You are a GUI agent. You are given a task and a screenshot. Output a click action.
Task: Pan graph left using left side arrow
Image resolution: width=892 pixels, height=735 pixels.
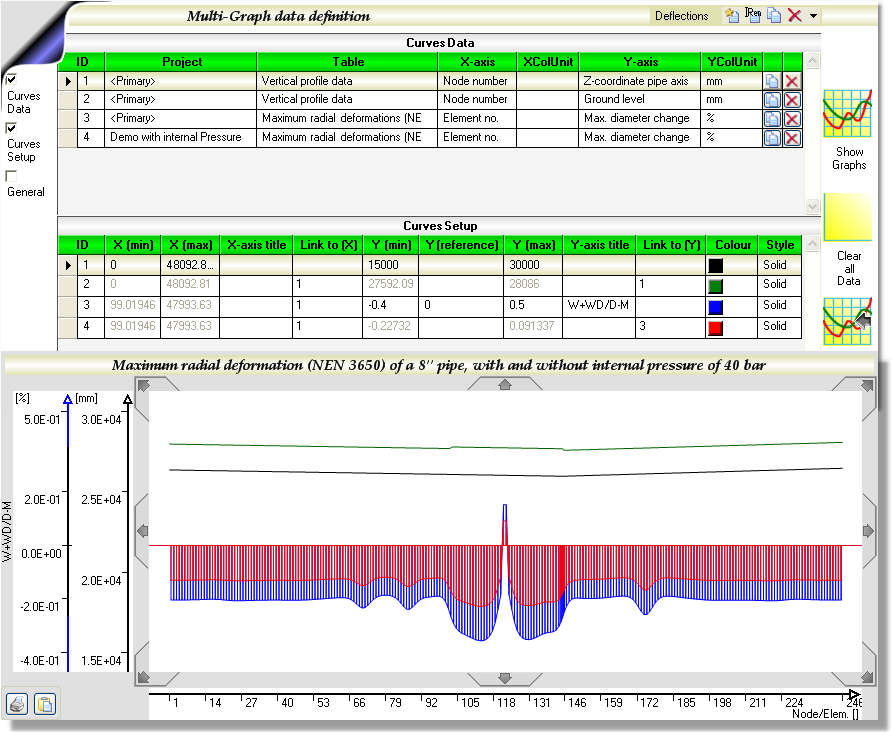pyautogui.click(x=144, y=529)
